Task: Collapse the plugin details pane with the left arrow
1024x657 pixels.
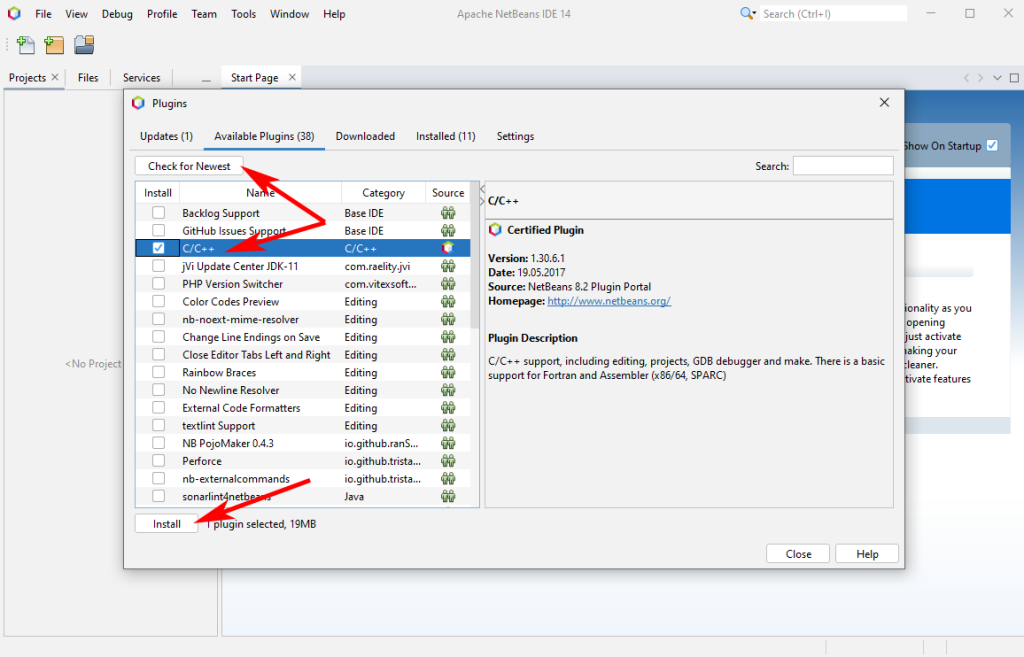Action: pyautogui.click(x=483, y=189)
